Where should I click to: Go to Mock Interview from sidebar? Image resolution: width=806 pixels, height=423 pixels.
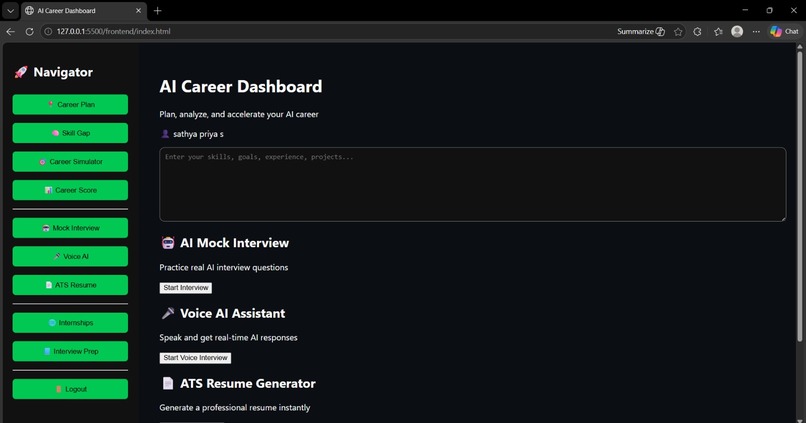[x=70, y=228]
